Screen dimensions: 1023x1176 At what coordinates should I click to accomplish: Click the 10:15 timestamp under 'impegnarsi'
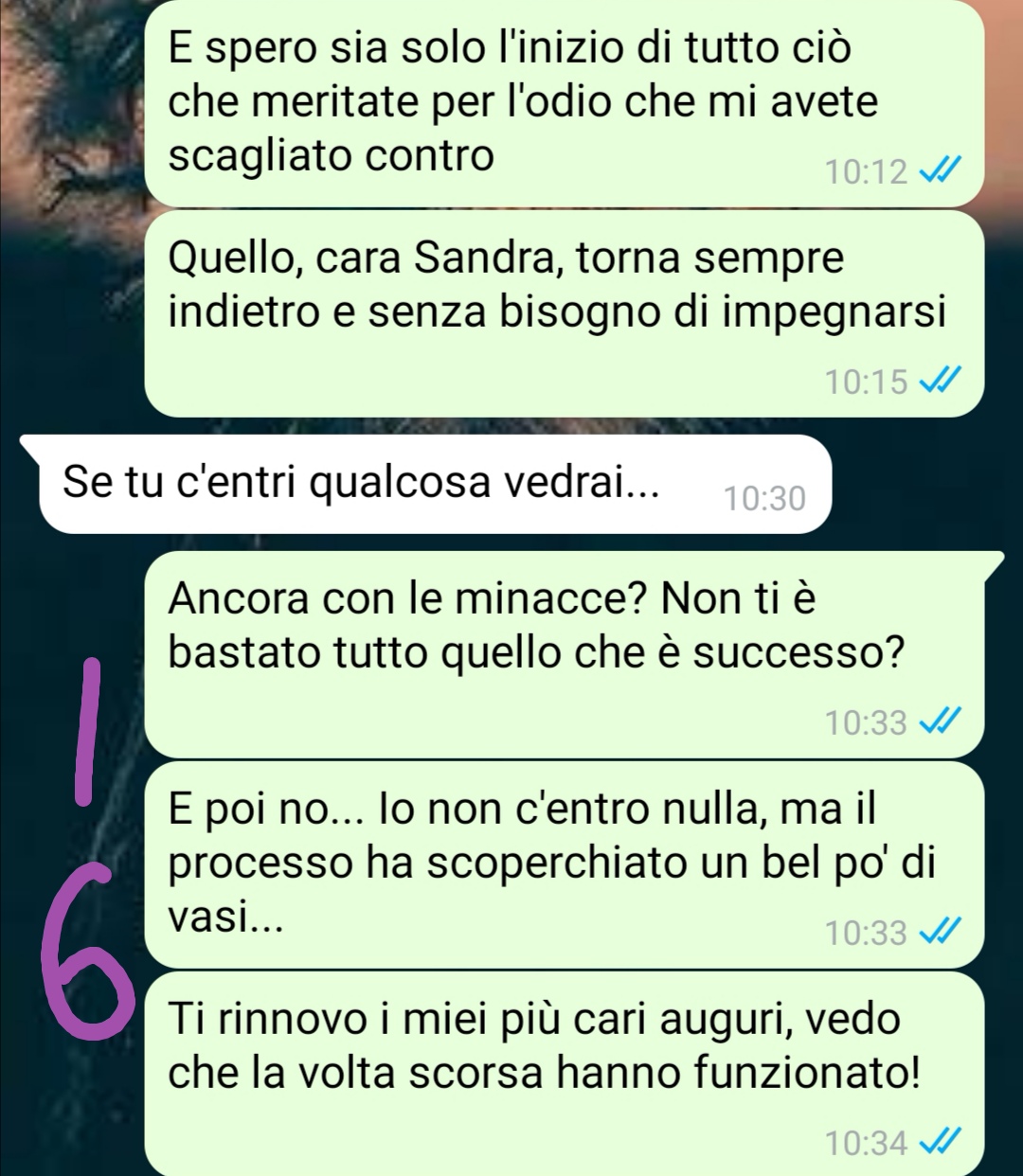click(x=866, y=383)
